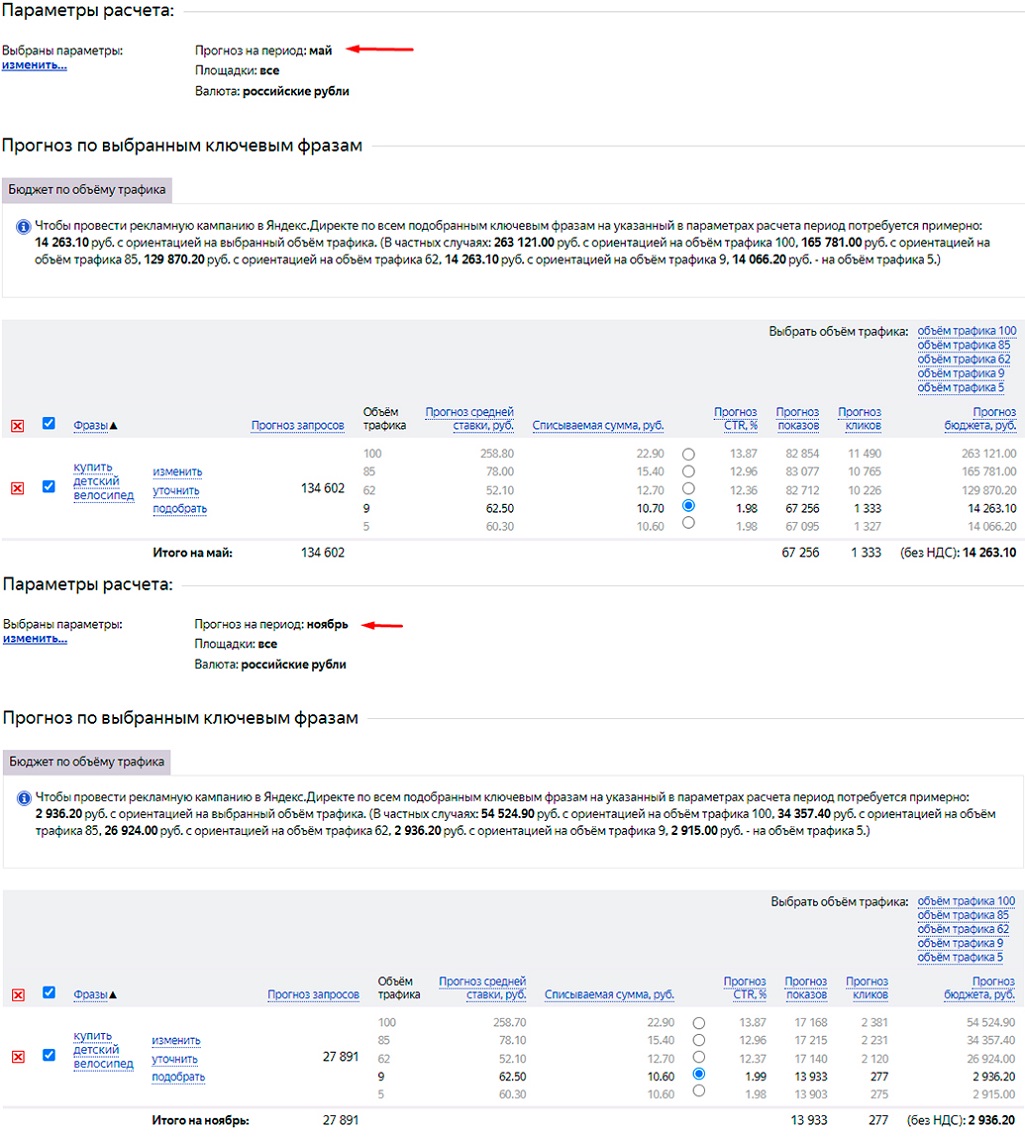This screenshot has height=1138, width=1025.
Task: Click изменить... link under May parameters
Action: 34,65
